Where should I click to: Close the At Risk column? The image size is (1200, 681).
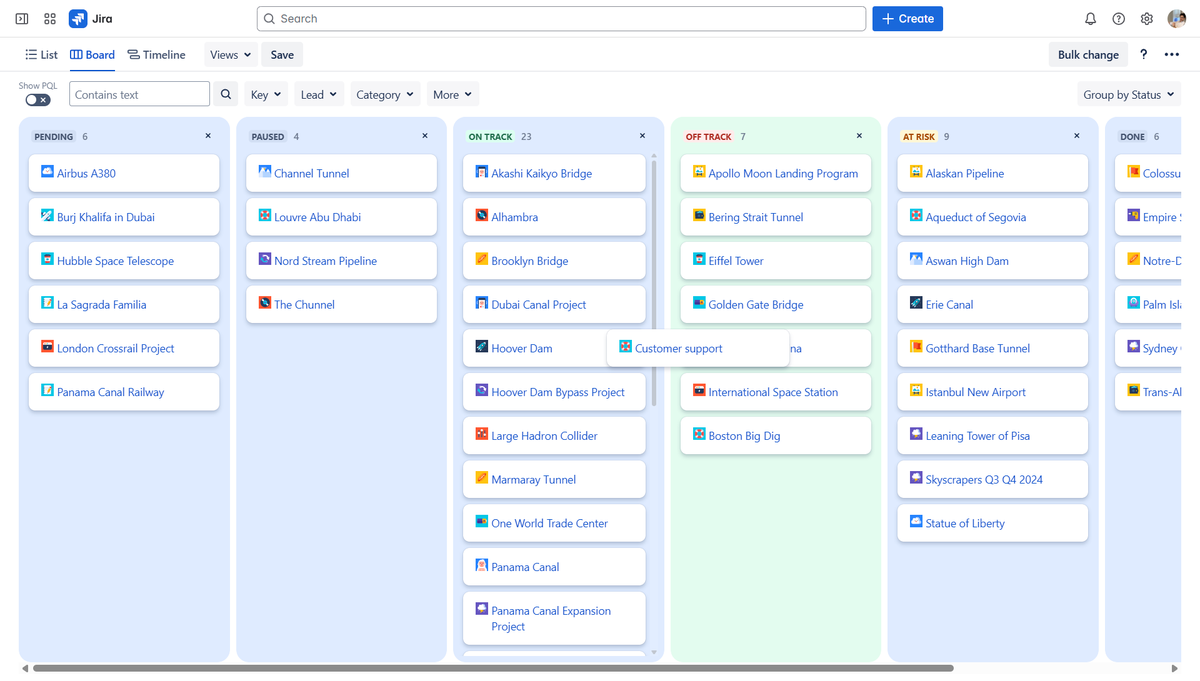(x=1077, y=136)
